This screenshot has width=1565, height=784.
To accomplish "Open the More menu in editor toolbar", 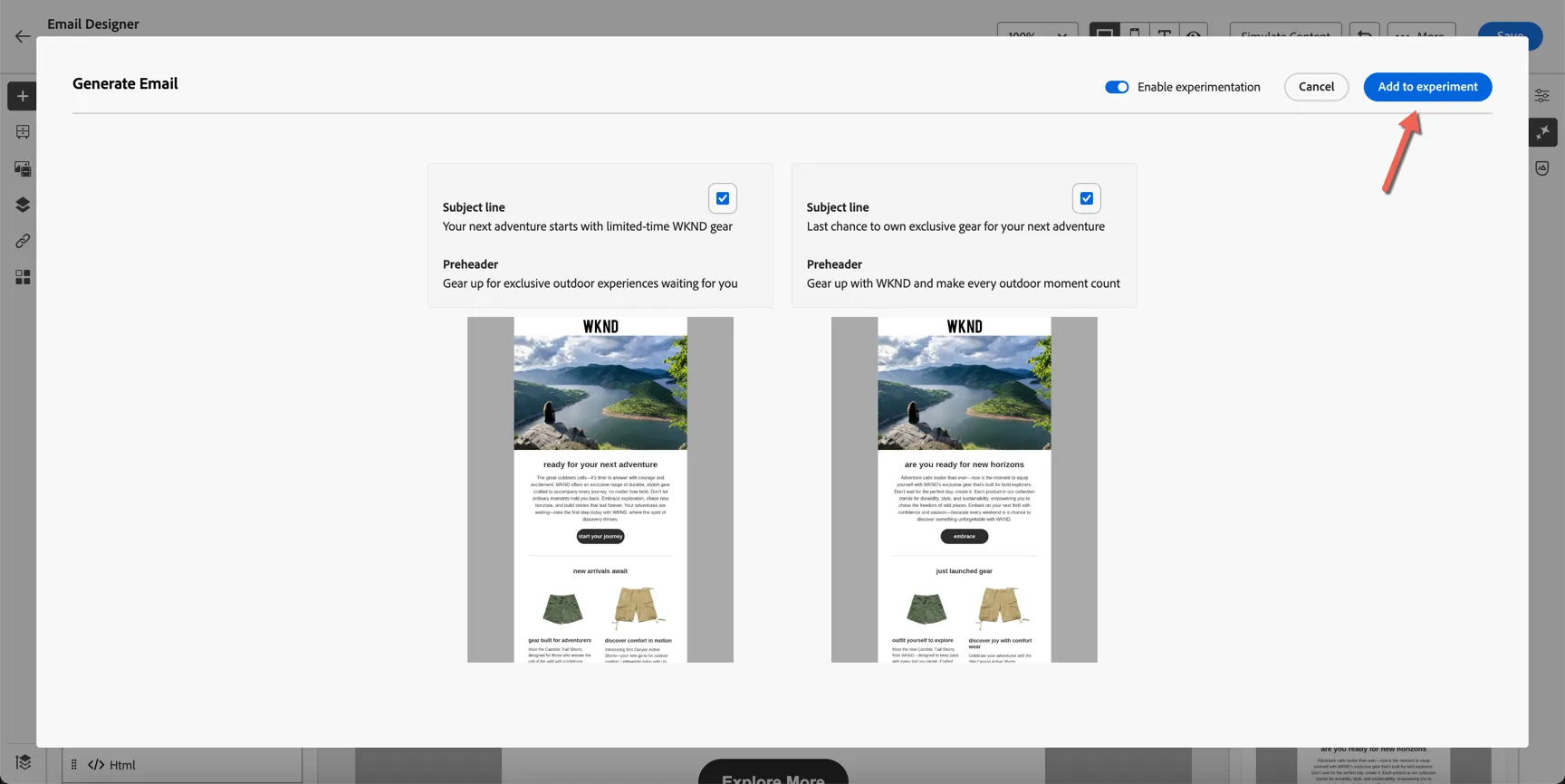I will (1422, 34).
